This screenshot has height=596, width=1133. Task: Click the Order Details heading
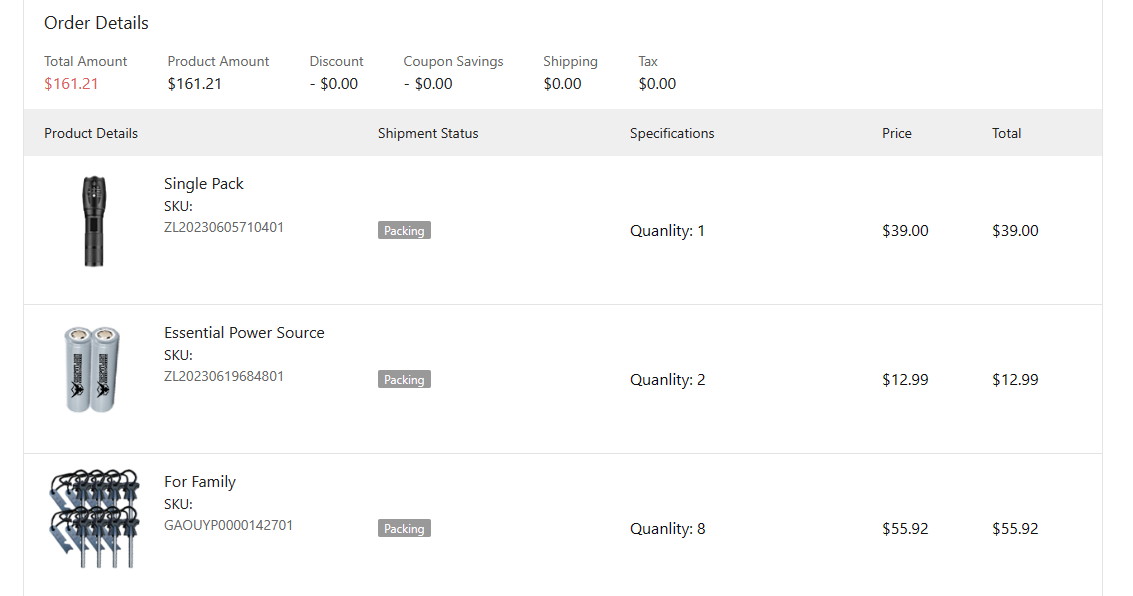[x=96, y=23]
